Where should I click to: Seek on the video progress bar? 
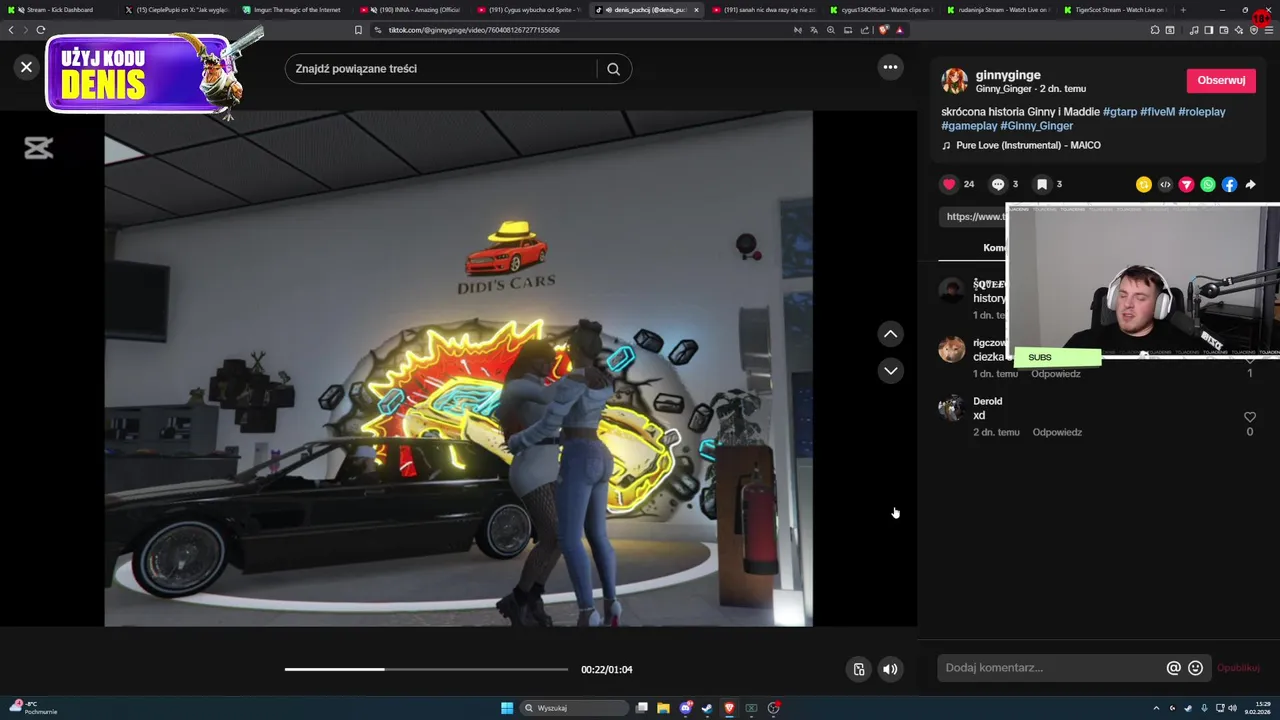point(426,669)
